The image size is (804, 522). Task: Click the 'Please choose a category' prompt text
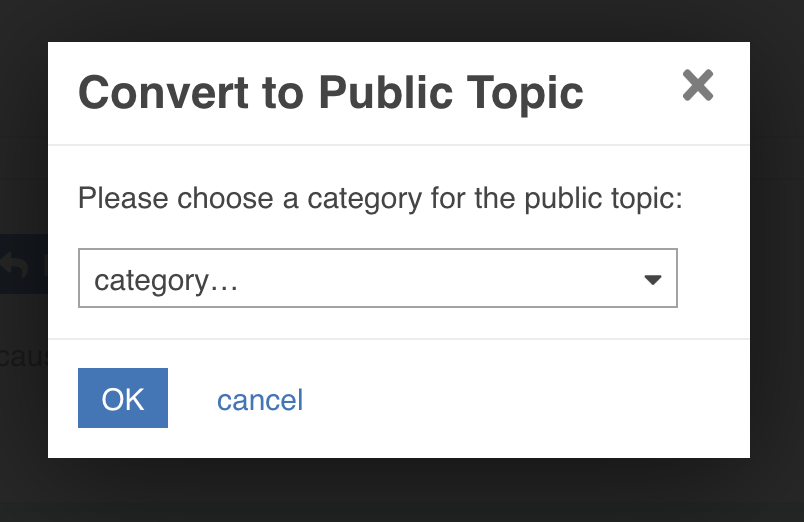click(x=380, y=198)
